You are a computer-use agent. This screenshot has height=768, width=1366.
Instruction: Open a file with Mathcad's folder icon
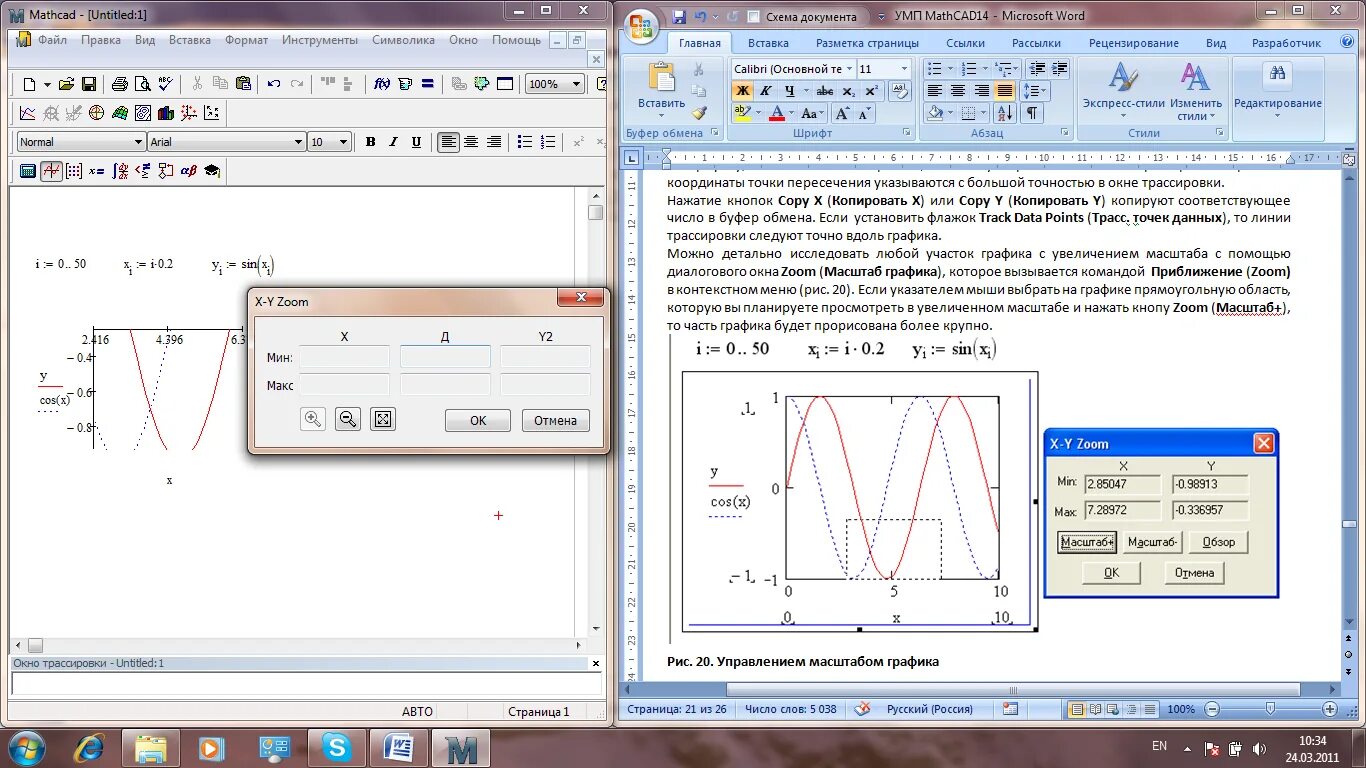[x=67, y=84]
